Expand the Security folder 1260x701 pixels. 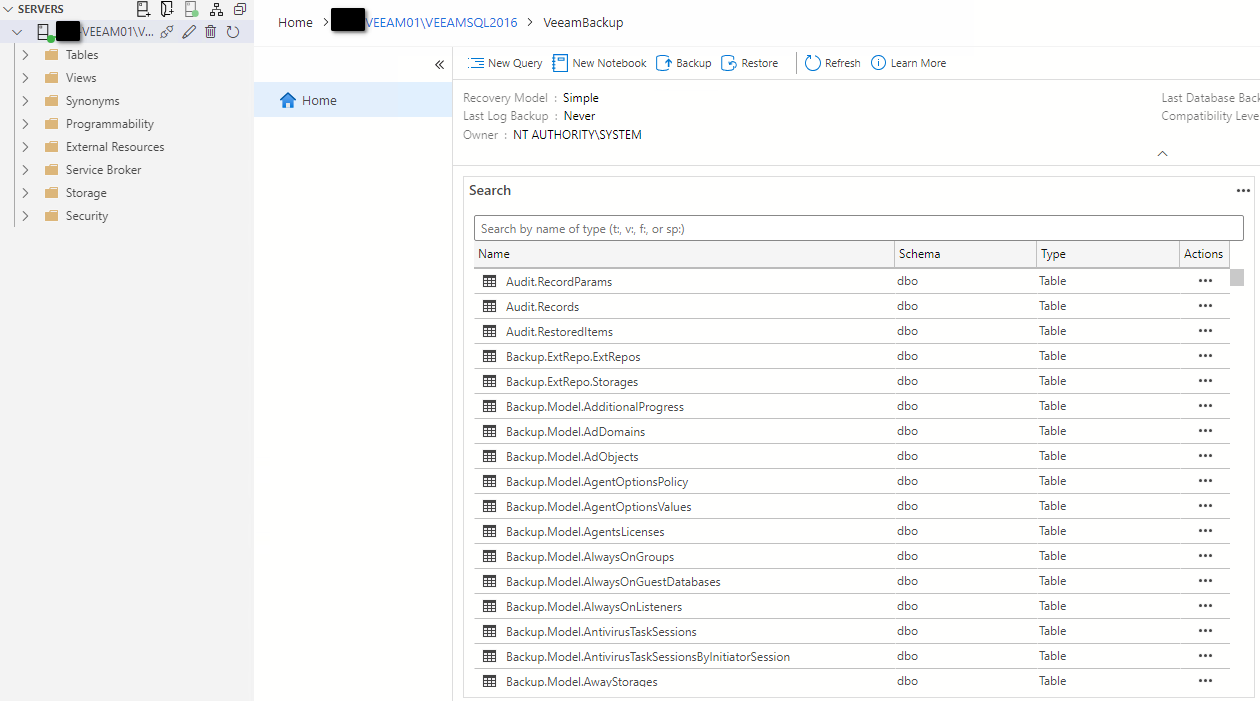coord(26,216)
